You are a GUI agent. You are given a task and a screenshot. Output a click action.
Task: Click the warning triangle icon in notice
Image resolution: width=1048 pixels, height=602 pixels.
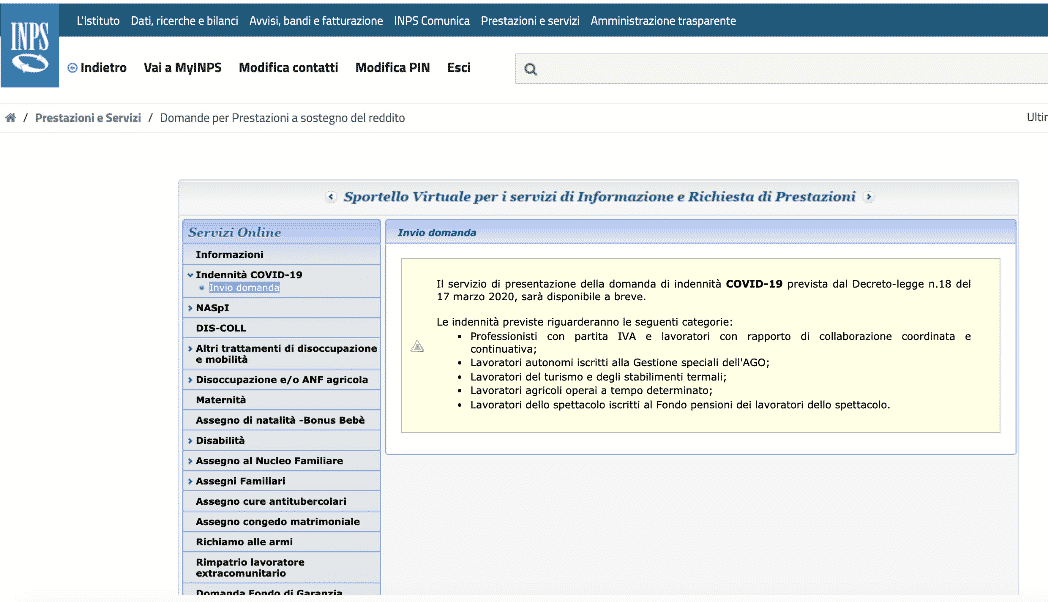coord(417,346)
